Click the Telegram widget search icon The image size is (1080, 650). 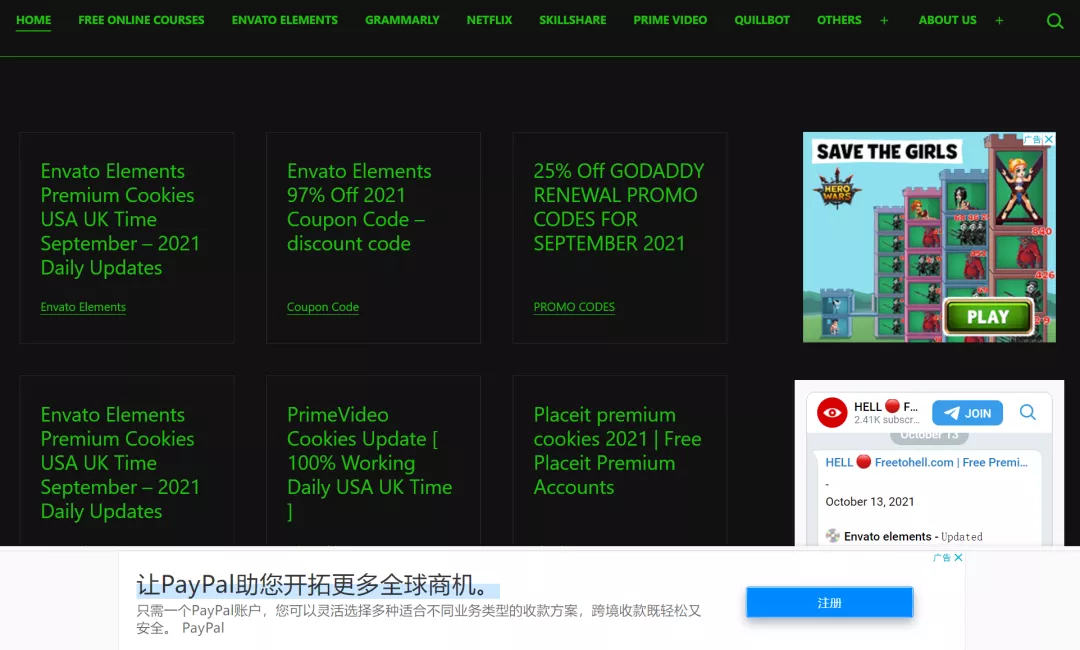click(x=1028, y=412)
